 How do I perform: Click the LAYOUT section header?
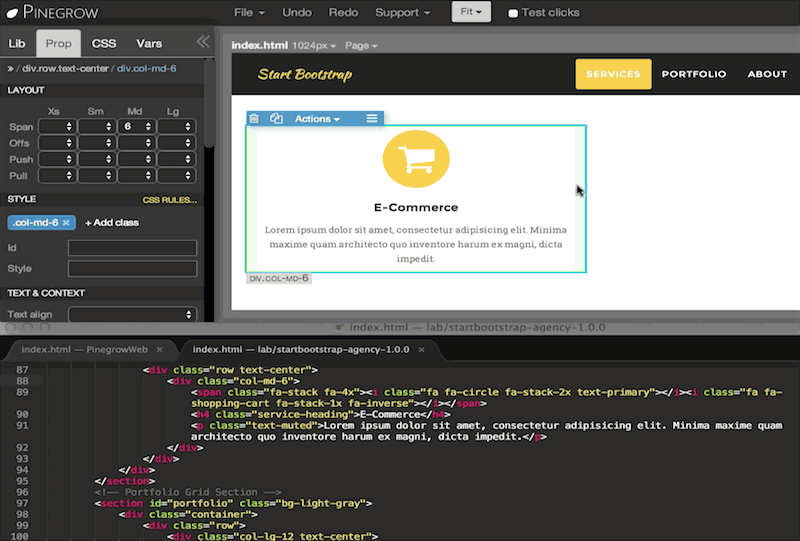(x=26, y=90)
